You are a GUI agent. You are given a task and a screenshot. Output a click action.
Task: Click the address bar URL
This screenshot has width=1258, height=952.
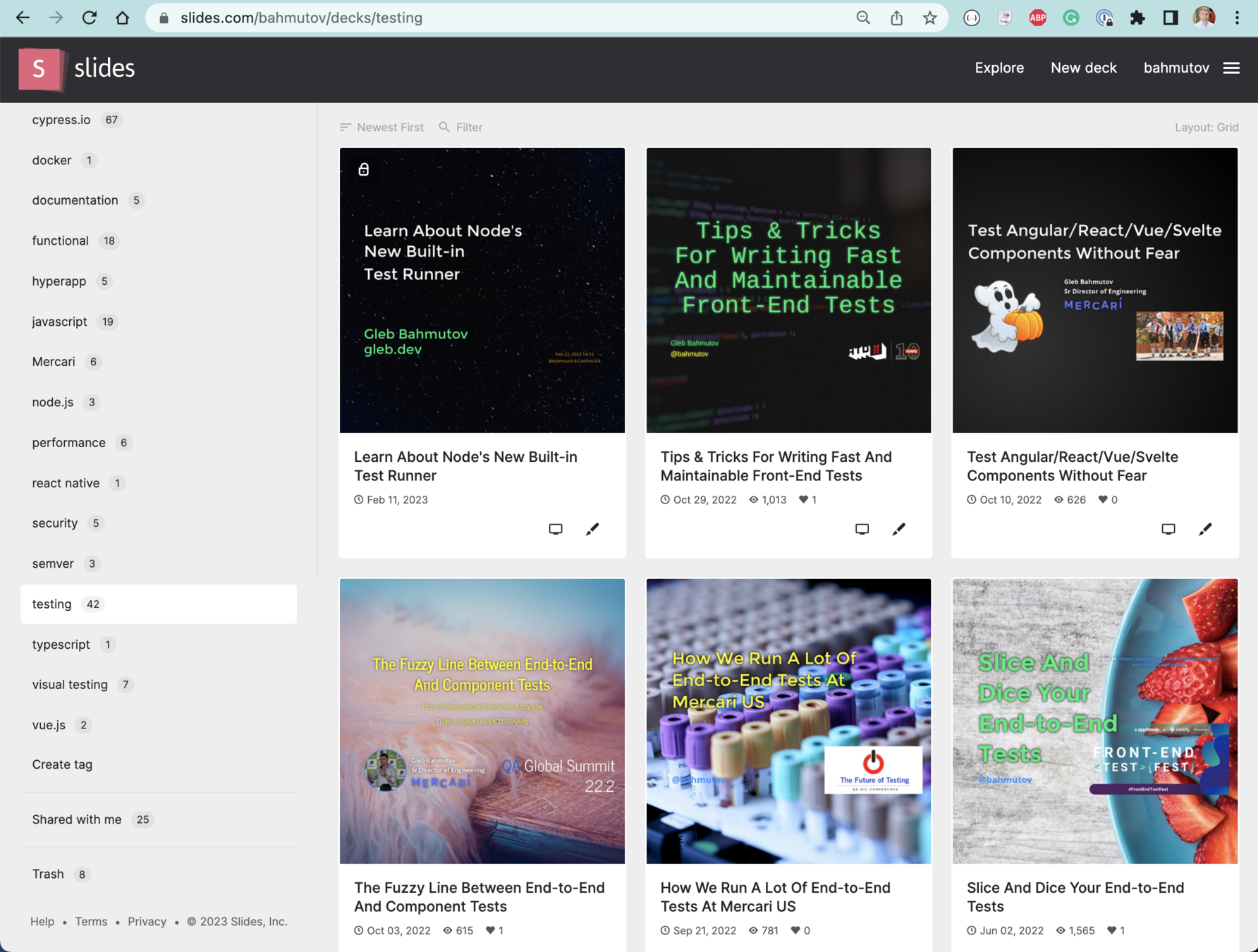(302, 18)
